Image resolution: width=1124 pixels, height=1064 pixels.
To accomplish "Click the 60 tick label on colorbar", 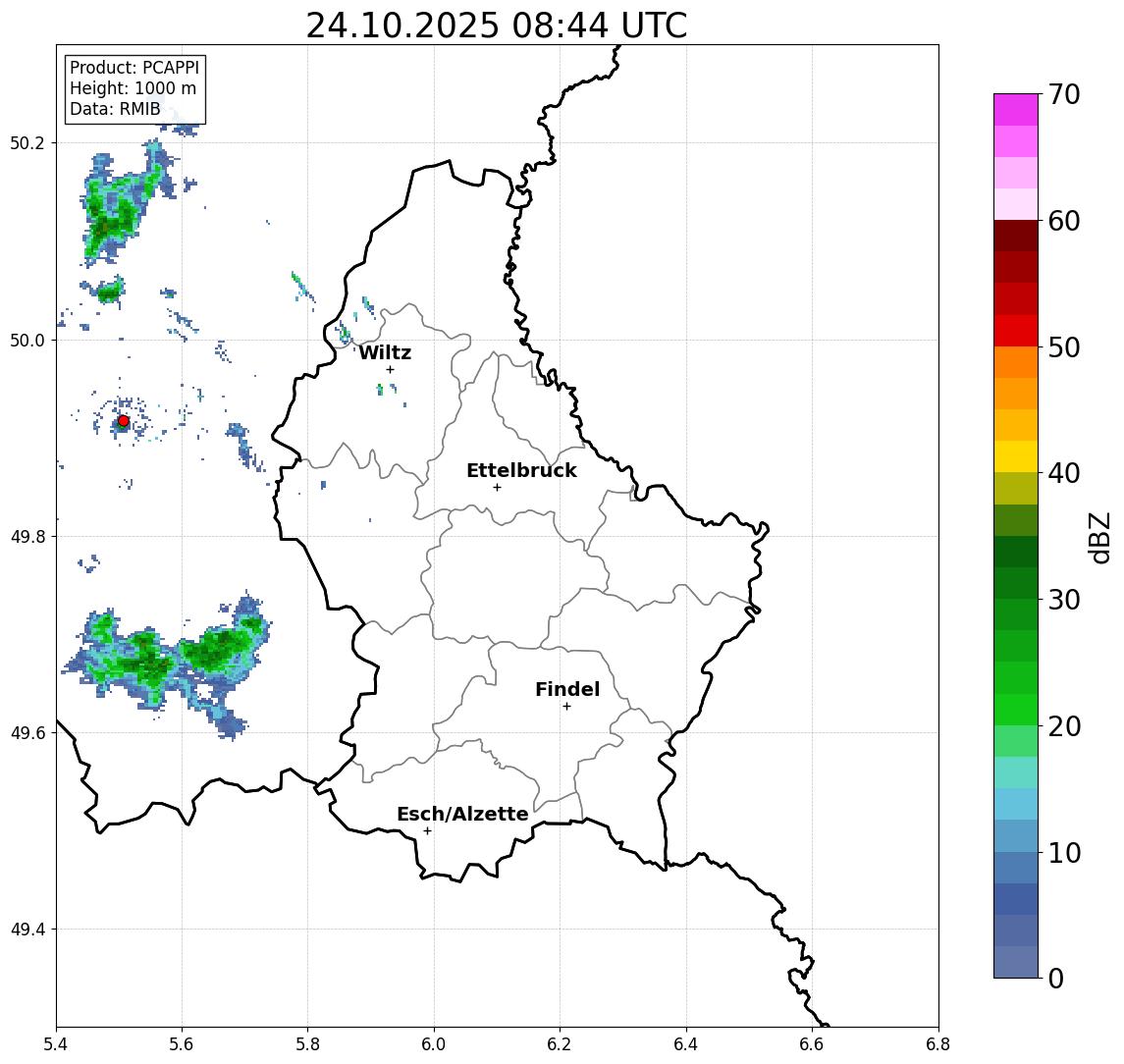I will (x=1064, y=221).
